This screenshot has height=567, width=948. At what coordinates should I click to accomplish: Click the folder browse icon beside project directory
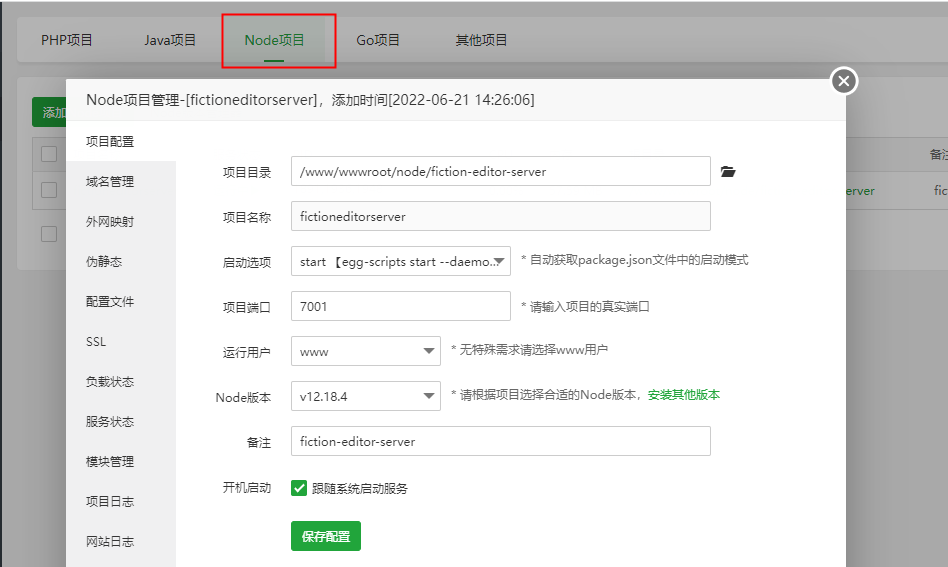point(728,172)
